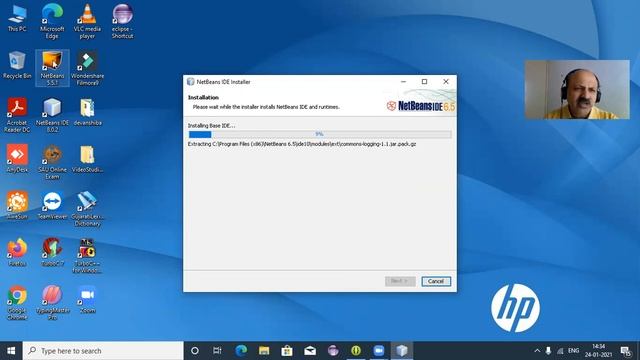Open network status tray icon

(560, 351)
